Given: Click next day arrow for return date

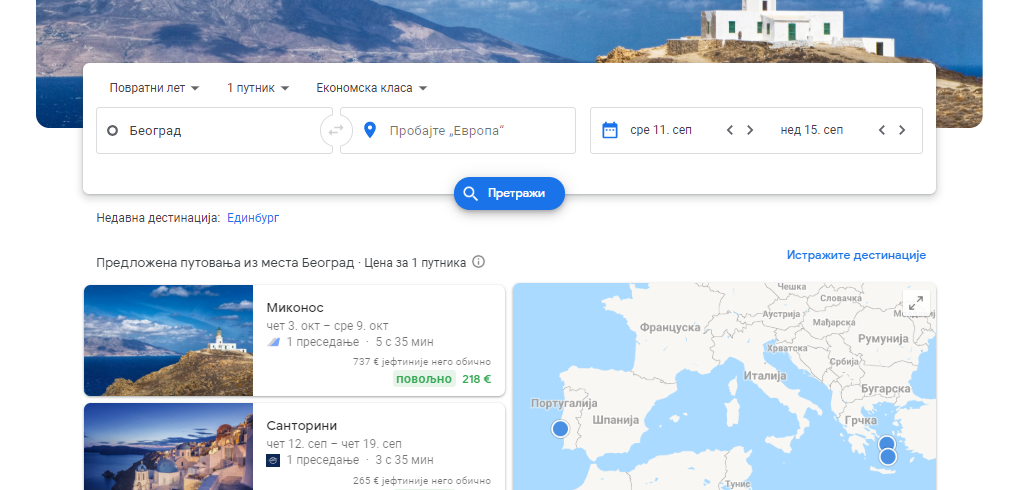Looking at the screenshot, I should 902,130.
